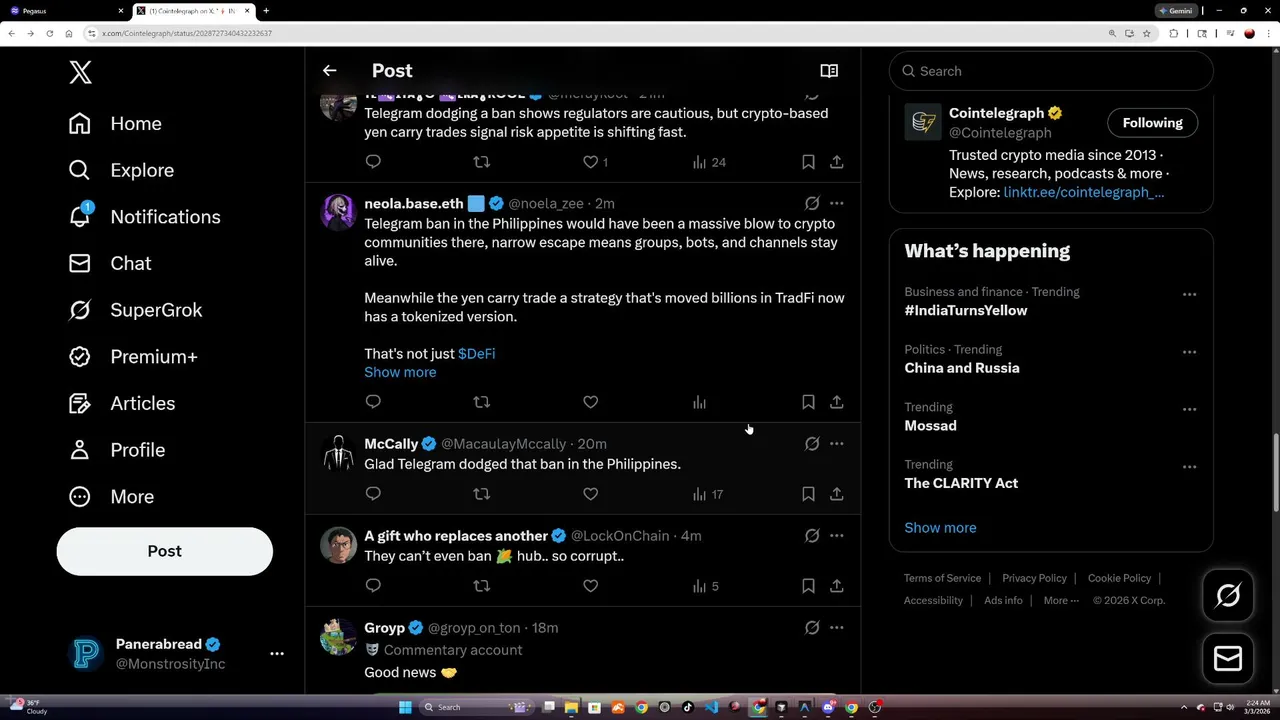Share the yen carry trades comment
This screenshot has width=1280, height=720.
pyautogui.click(x=836, y=162)
